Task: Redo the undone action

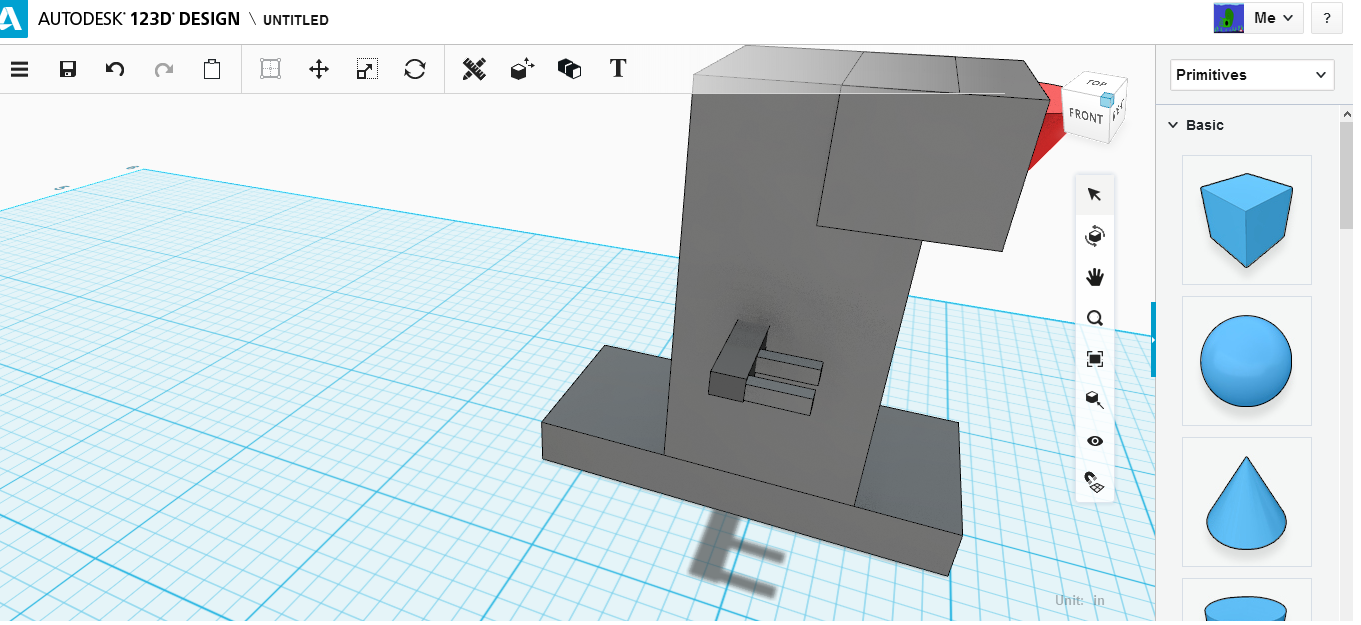Action: tap(164, 69)
